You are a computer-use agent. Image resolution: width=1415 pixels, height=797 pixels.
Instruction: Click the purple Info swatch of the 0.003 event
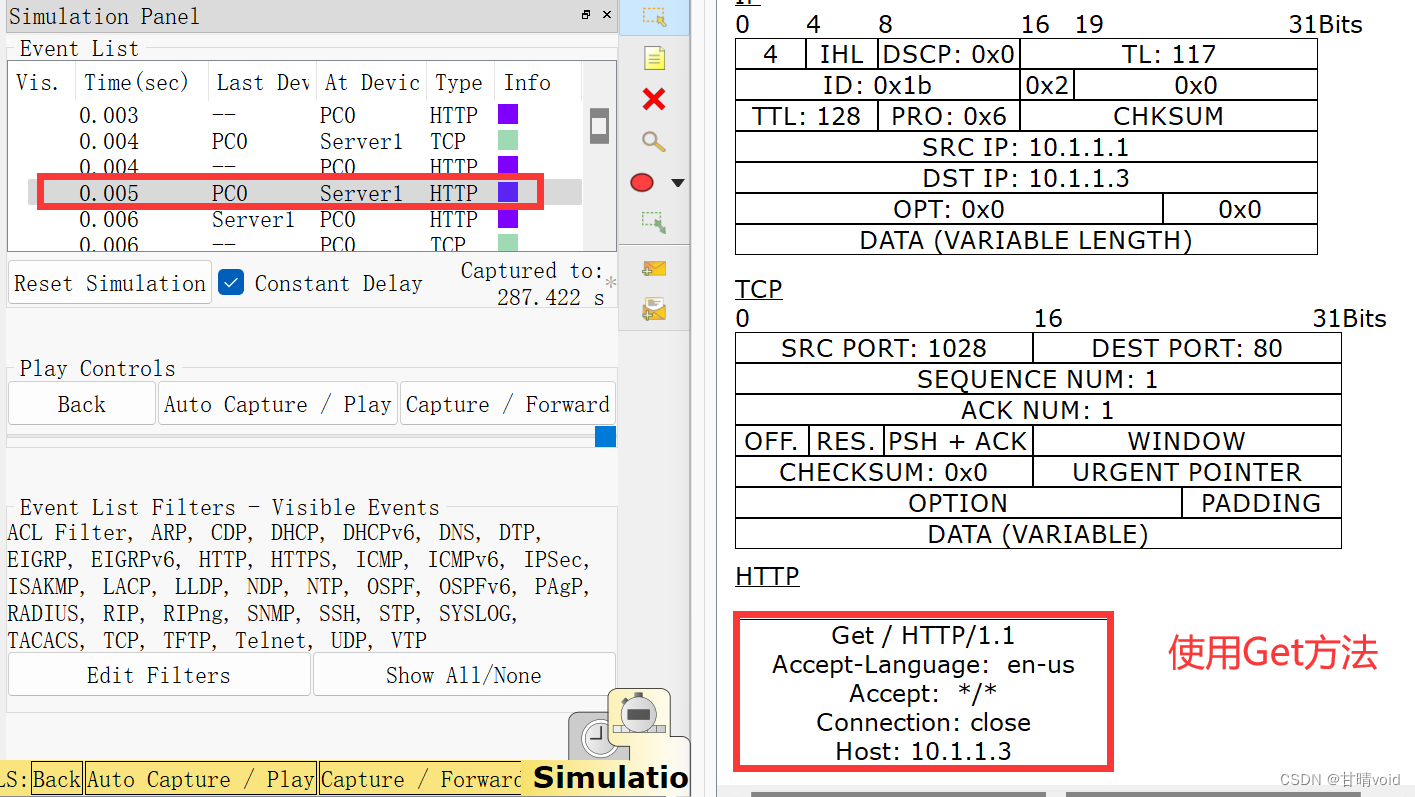coord(508,115)
